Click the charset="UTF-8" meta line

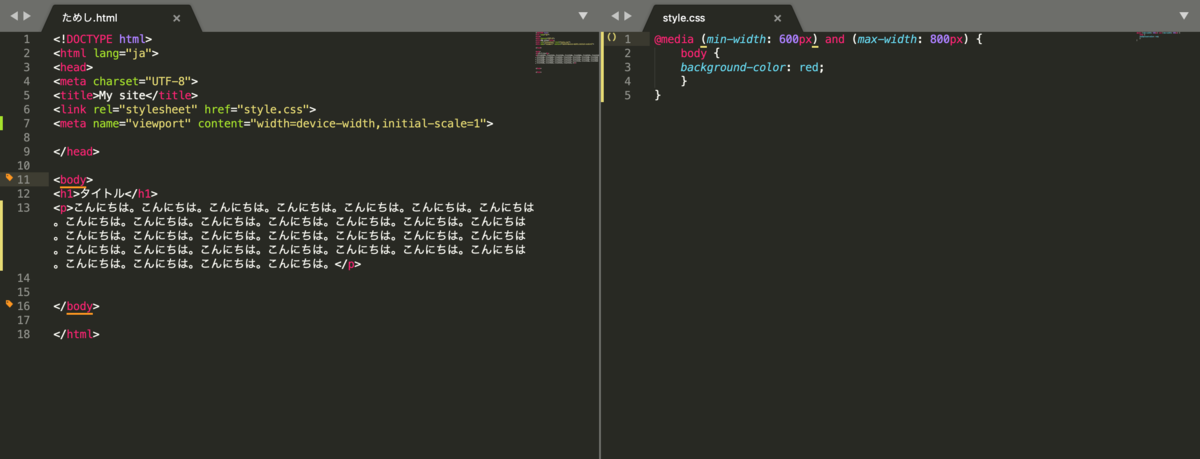pos(126,81)
